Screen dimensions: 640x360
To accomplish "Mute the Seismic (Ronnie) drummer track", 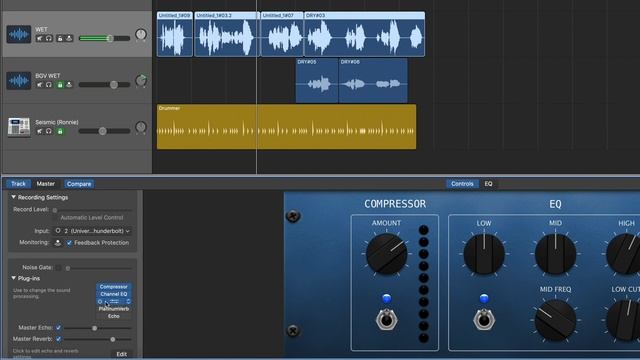I will [x=40, y=131].
